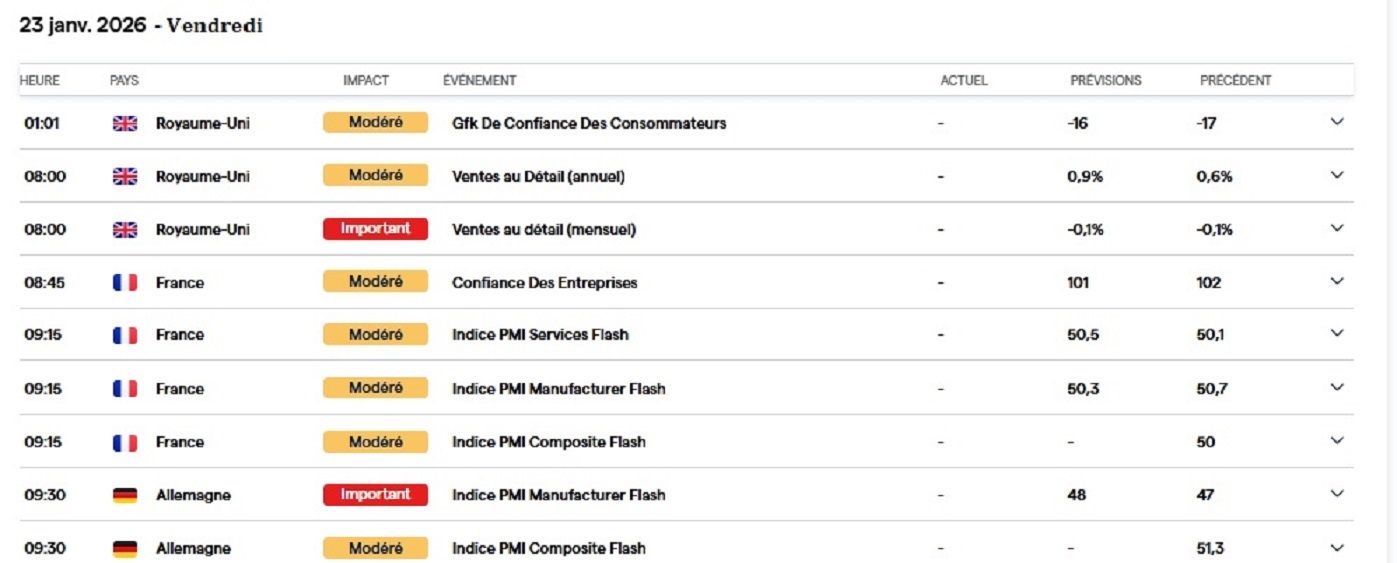This screenshot has height=563, width=1397.
Task: Expand Confiance Des Entreprises row chevron
Action: (1337, 281)
